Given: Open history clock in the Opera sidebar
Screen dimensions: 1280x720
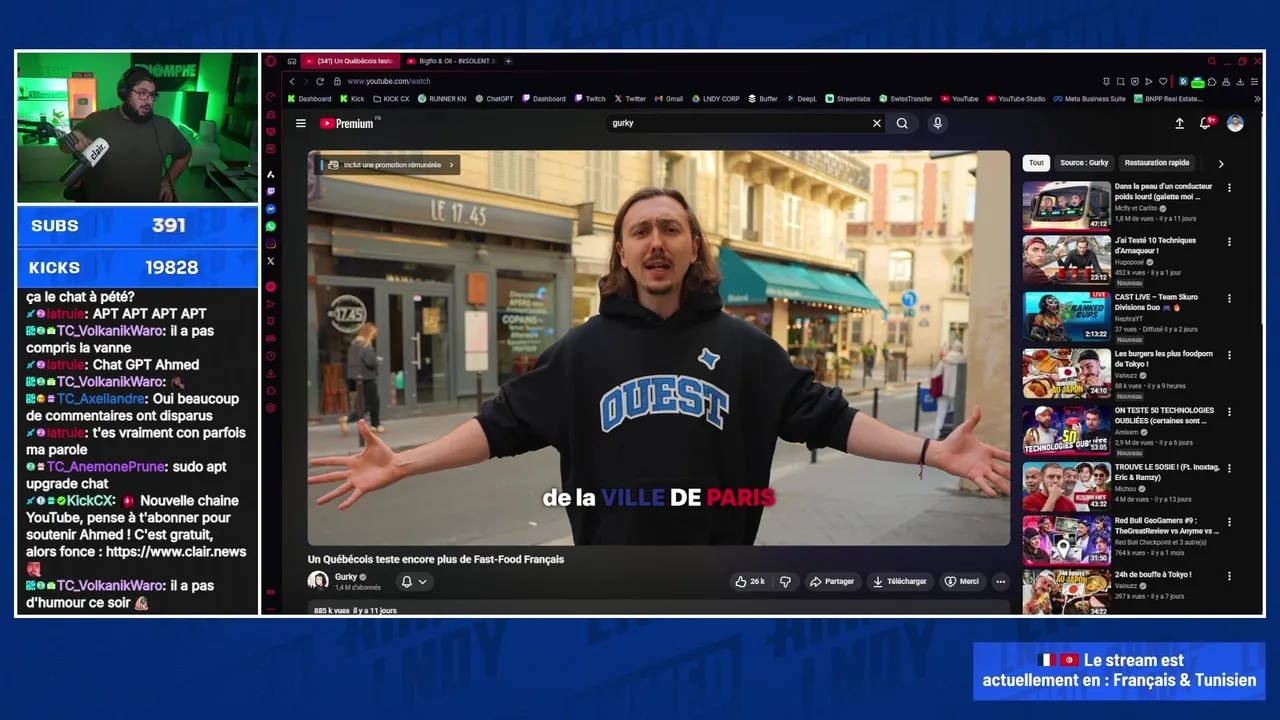Looking at the screenshot, I should pos(270,356).
